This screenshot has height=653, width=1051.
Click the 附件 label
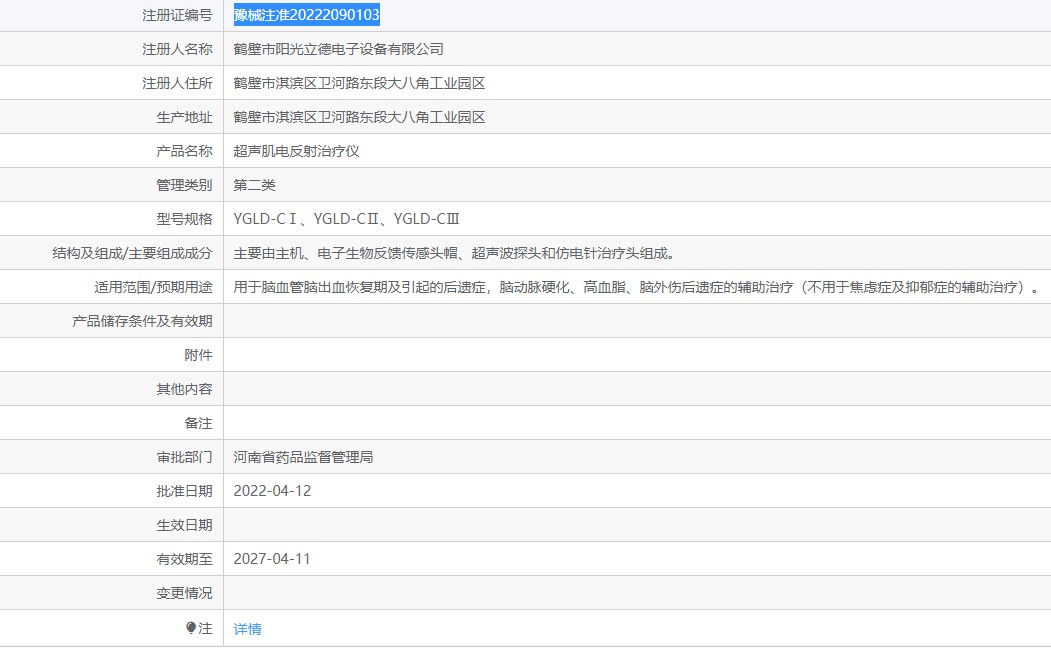[198, 355]
